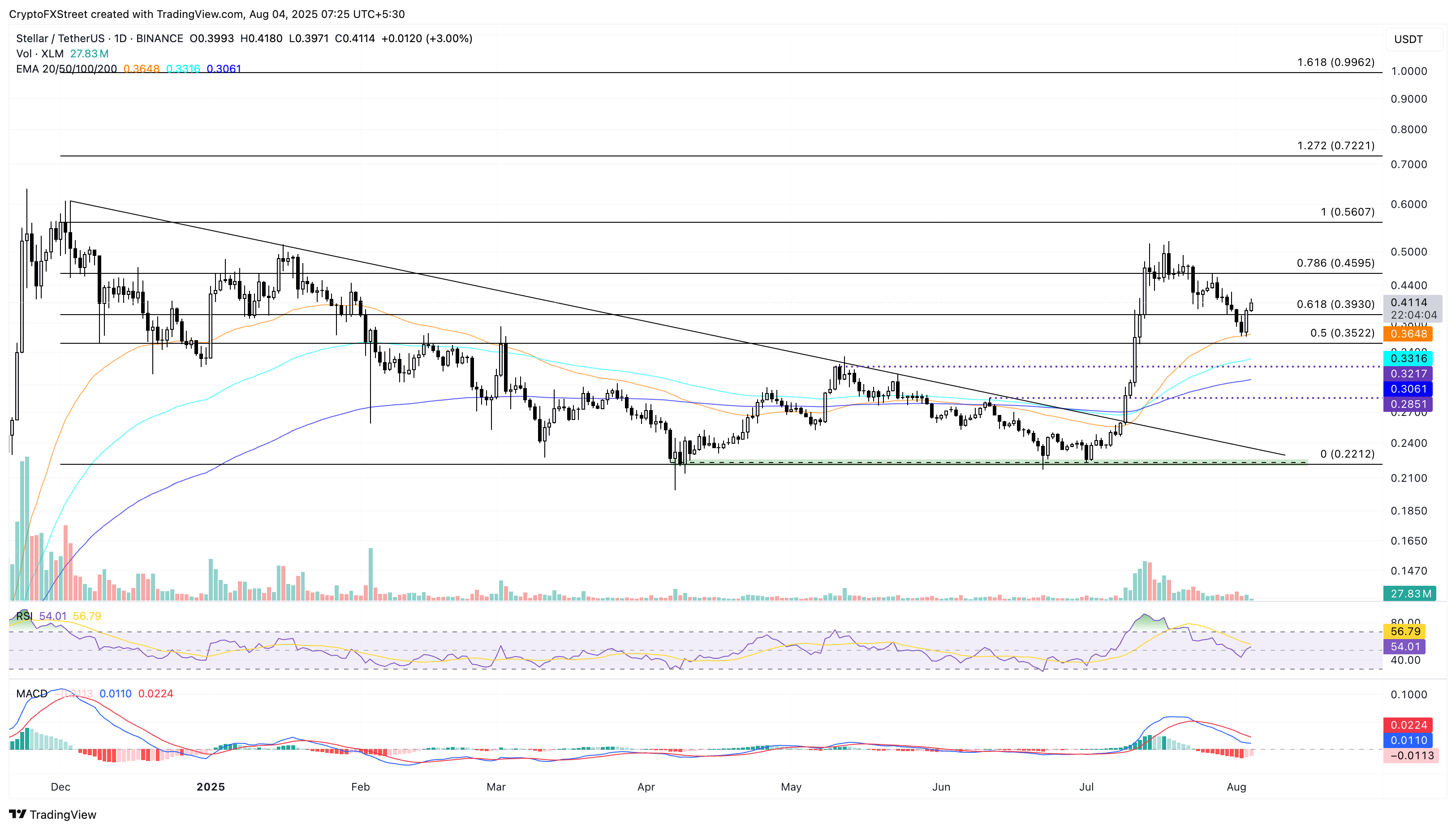This screenshot has width=1456, height=830.
Task: Click the Aug label on time axis
Action: coord(1236,787)
